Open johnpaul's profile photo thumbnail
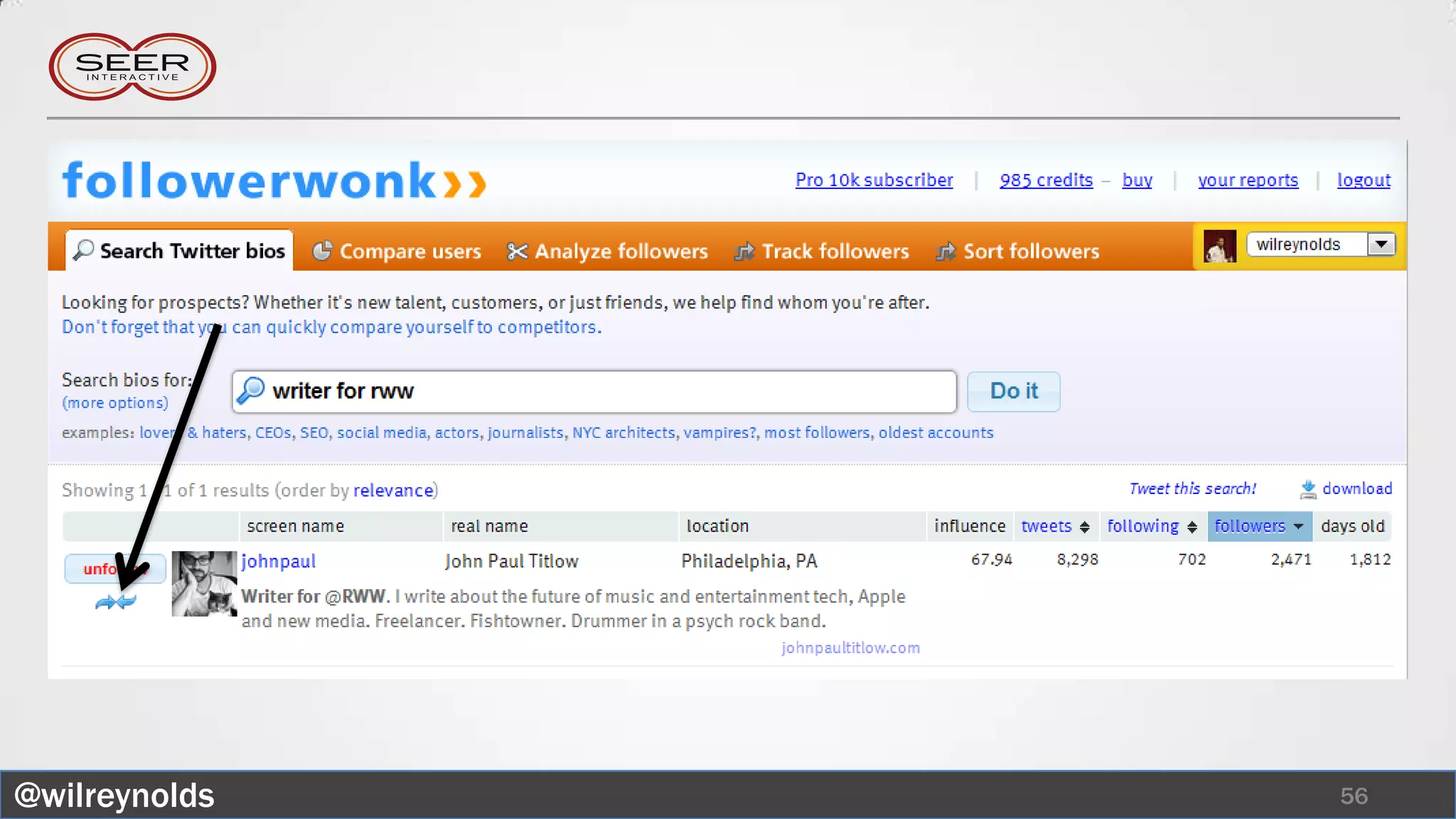The width and height of the screenshot is (1456, 819). (x=204, y=584)
